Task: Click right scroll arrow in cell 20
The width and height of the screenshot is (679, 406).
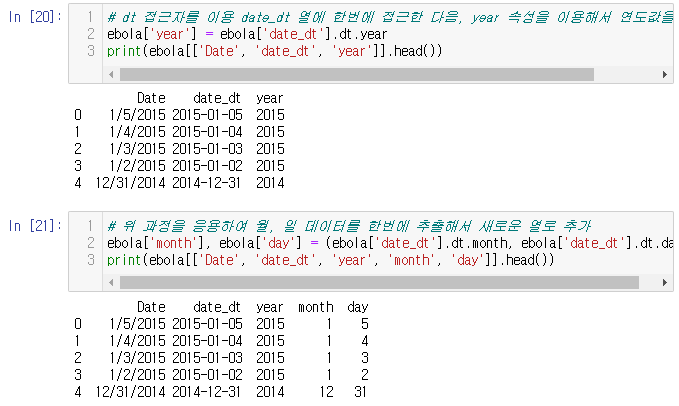Action: click(665, 74)
